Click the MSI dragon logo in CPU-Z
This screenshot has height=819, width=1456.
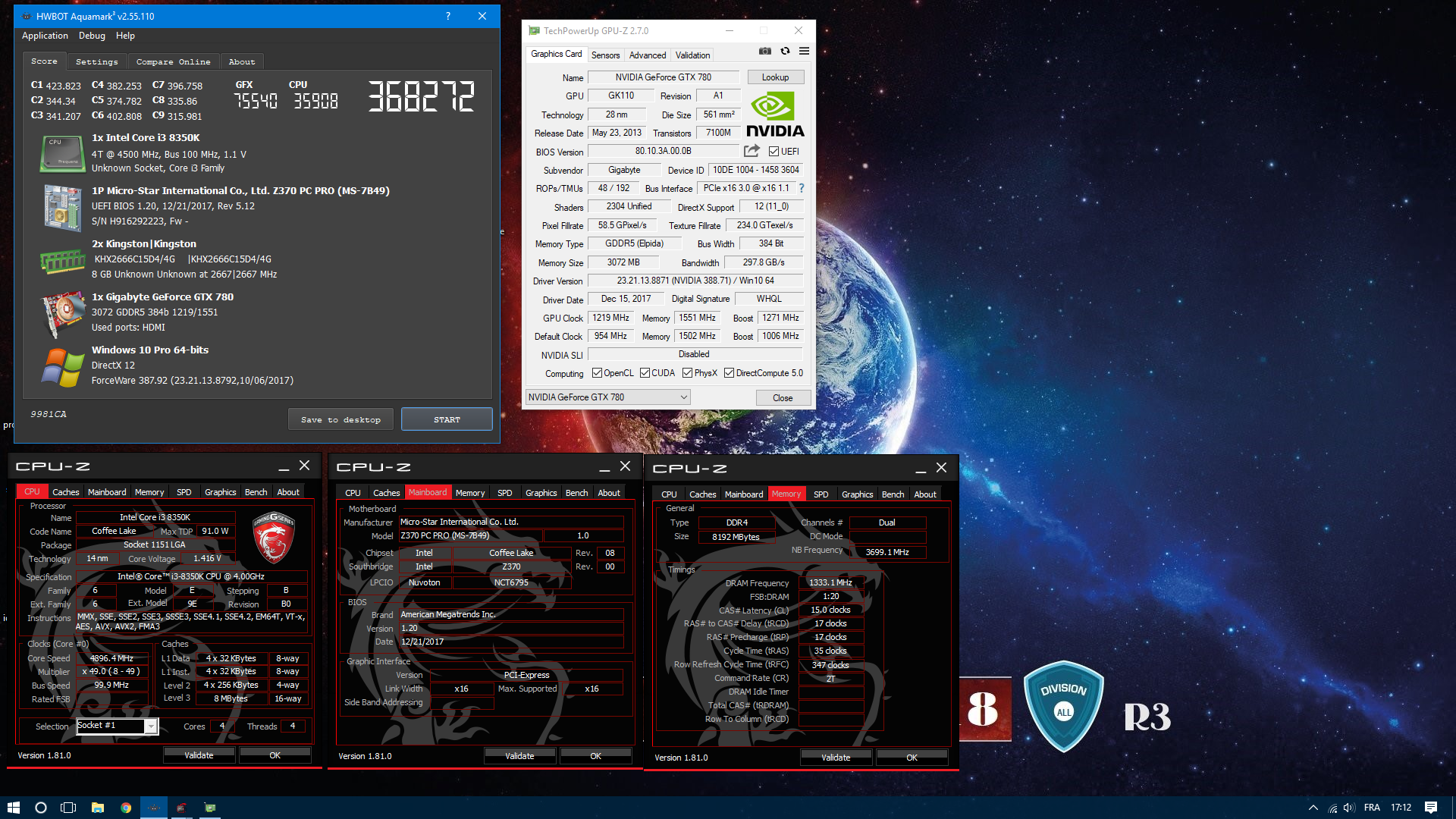click(x=273, y=537)
